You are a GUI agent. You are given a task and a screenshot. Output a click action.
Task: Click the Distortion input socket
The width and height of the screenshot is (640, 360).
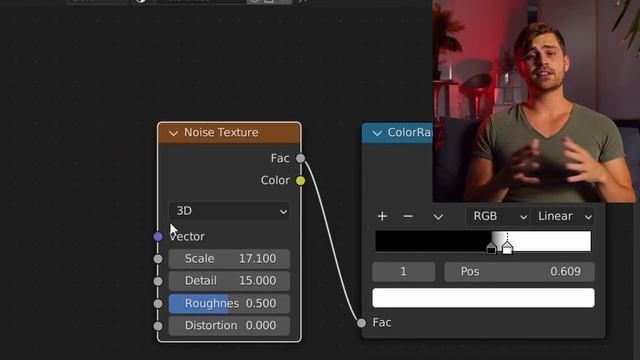tap(158, 326)
